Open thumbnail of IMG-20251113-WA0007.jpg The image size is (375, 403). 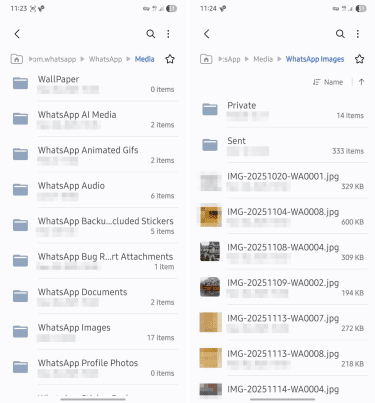pyautogui.click(x=210, y=322)
